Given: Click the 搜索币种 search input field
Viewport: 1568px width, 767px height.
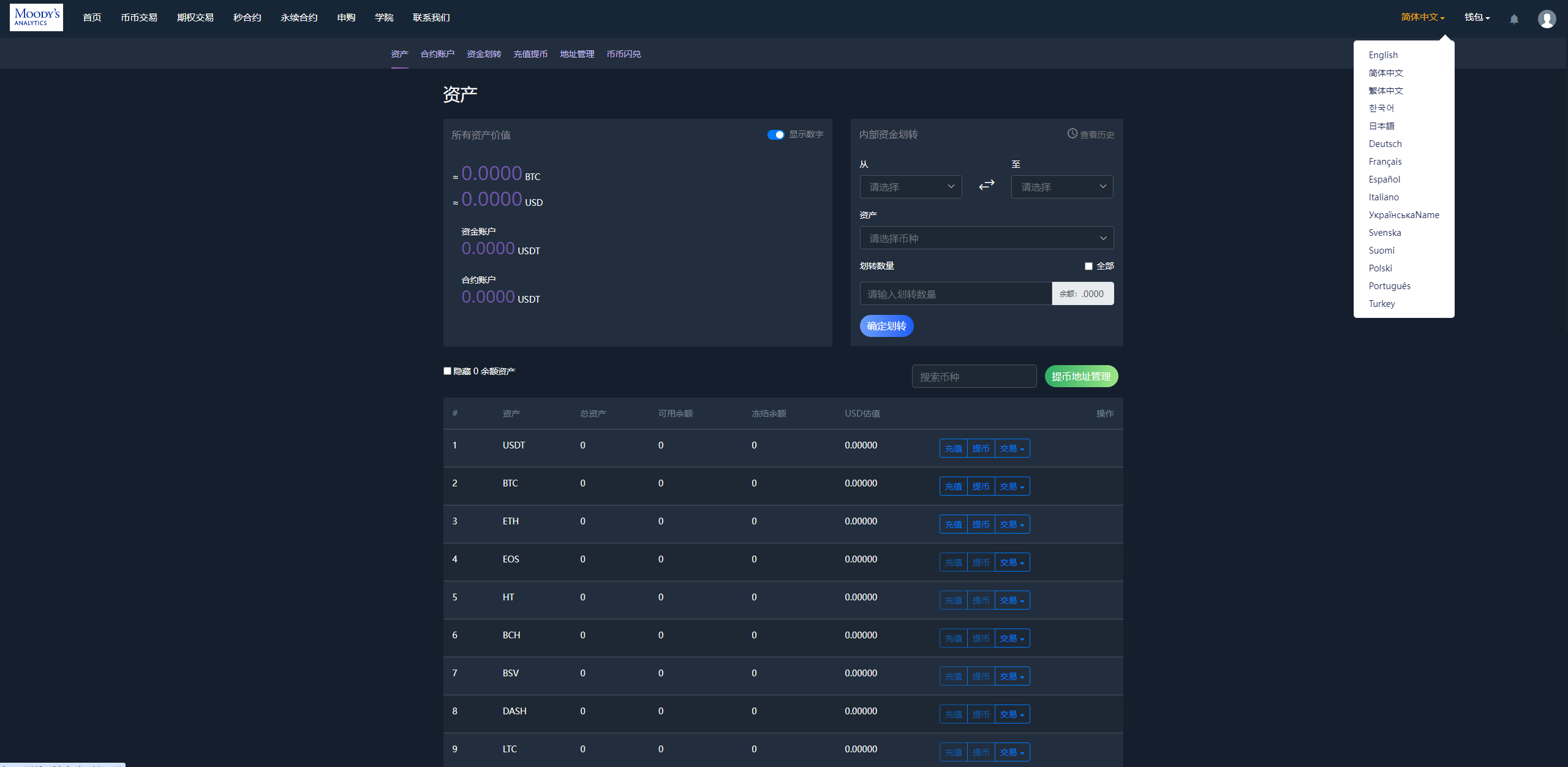Looking at the screenshot, I should pyautogui.click(x=974, y=376).
